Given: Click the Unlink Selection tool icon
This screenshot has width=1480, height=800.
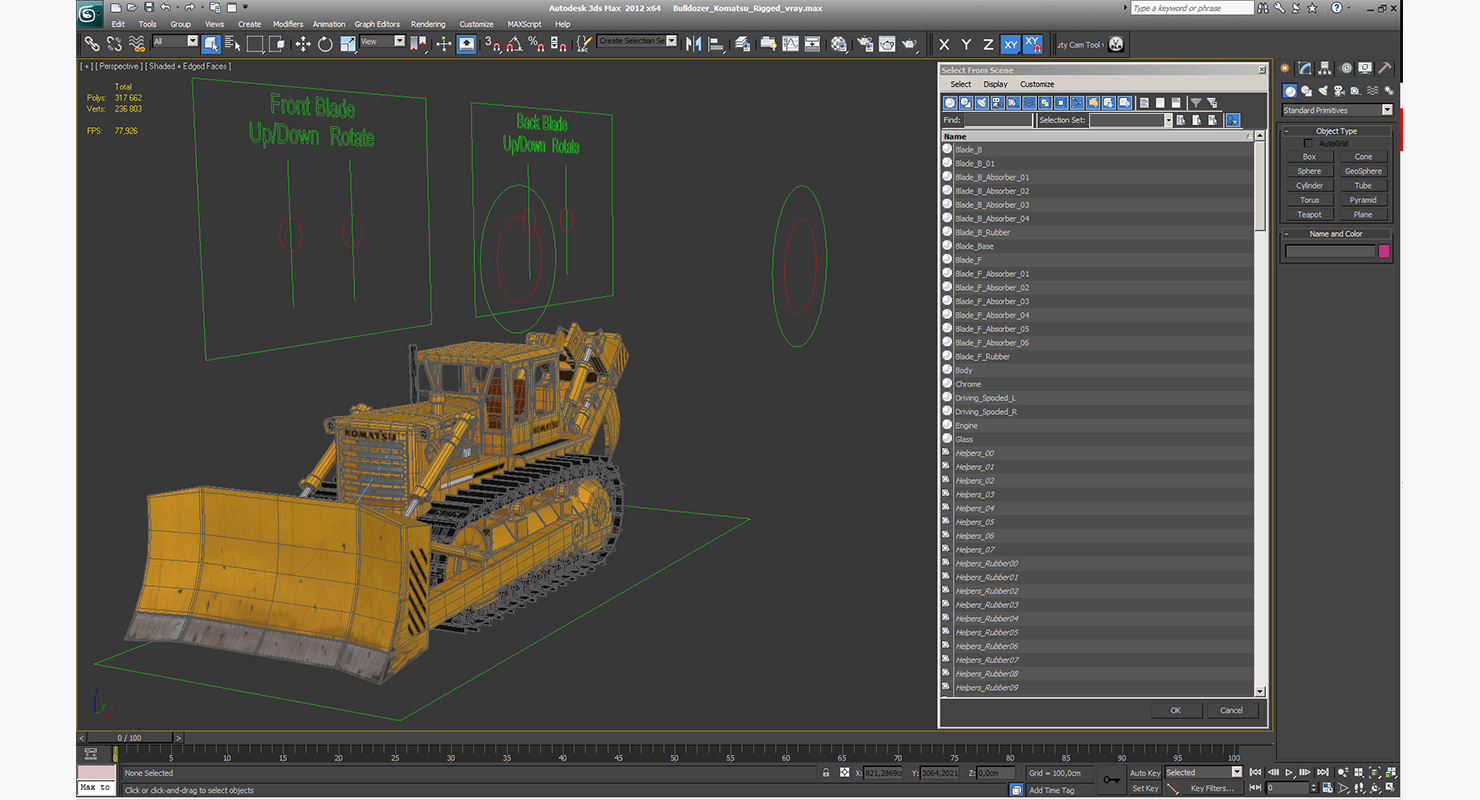Looking at the screenshot, I should click(114, 44).
